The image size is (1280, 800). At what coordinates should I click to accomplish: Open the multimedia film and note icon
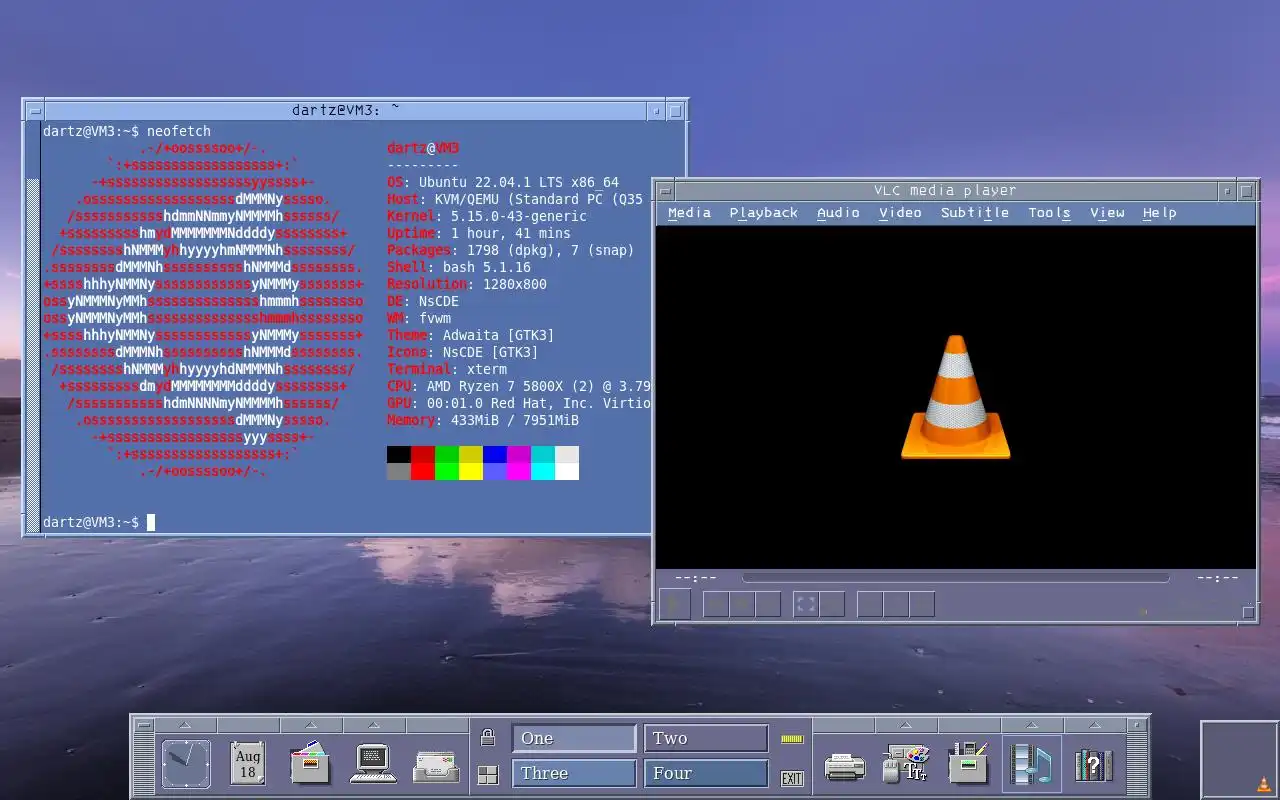1031,765
